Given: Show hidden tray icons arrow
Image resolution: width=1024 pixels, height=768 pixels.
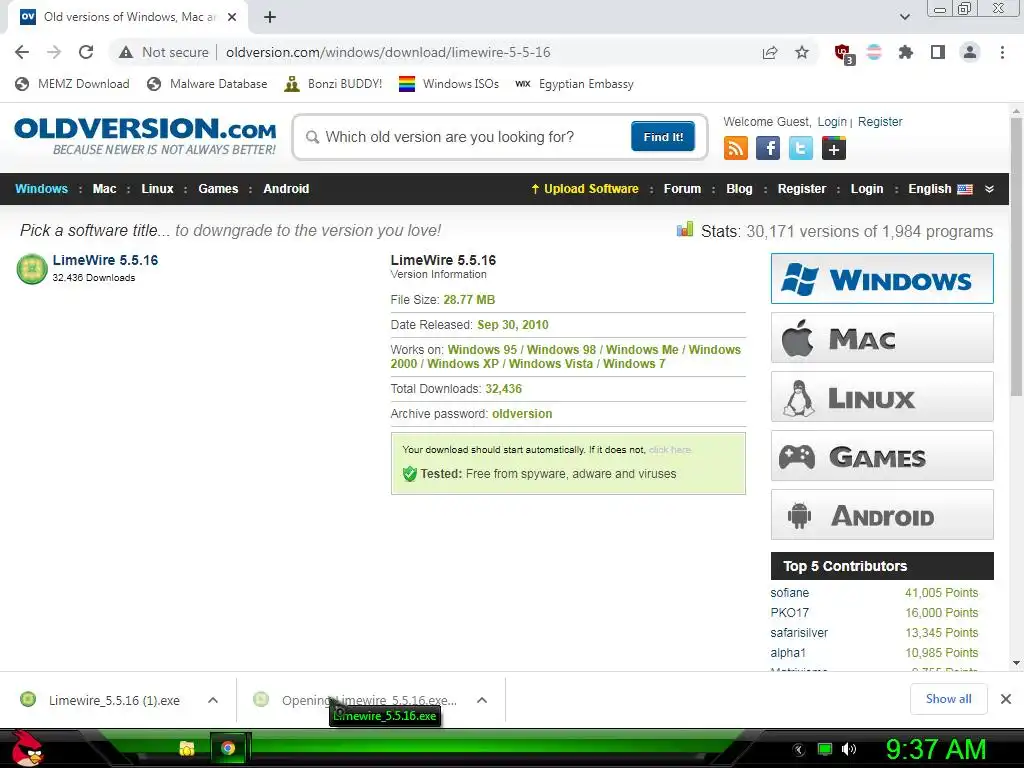Looking at the screenshot, I should (x=799, y=749).
